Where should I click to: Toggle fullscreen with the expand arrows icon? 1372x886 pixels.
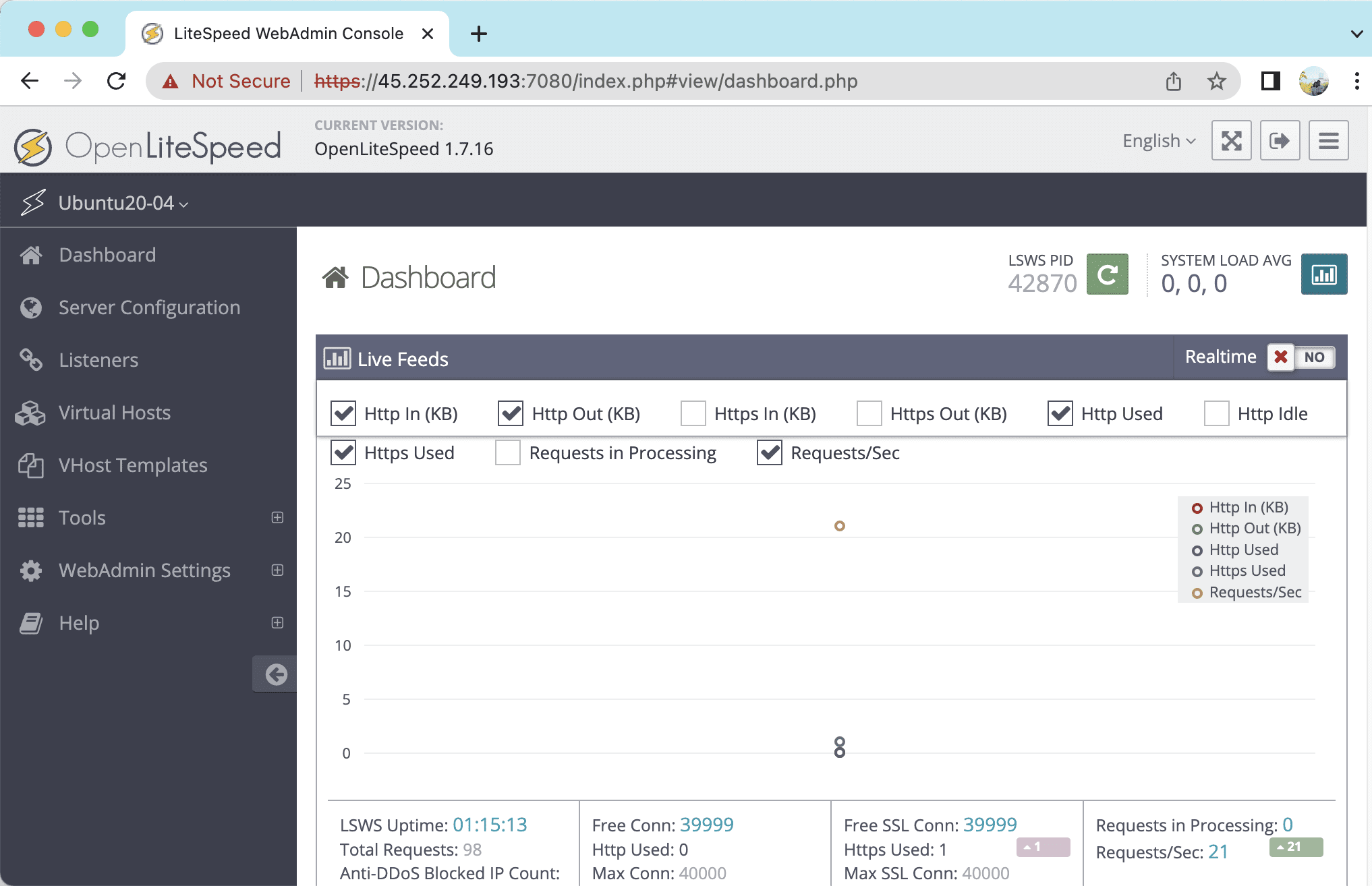click(x=1231, y=140)
